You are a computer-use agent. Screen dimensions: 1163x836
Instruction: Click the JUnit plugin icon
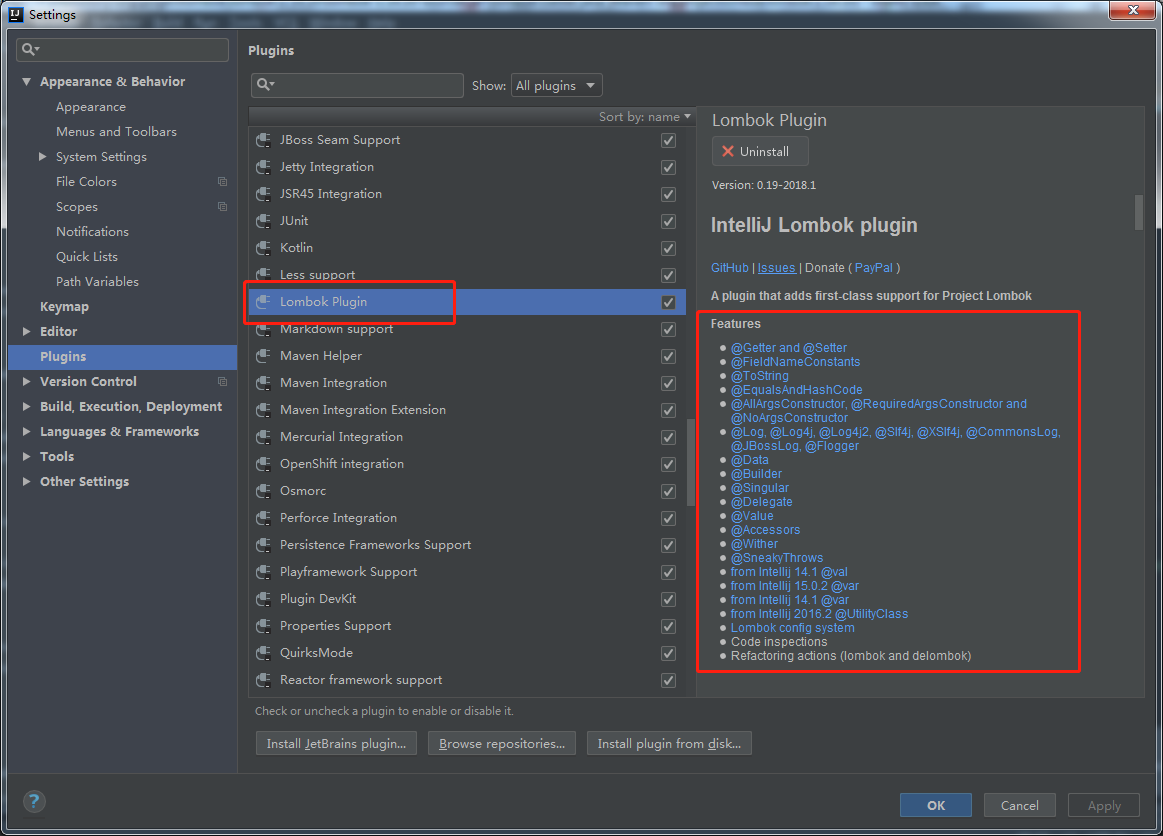coord(263,221)
